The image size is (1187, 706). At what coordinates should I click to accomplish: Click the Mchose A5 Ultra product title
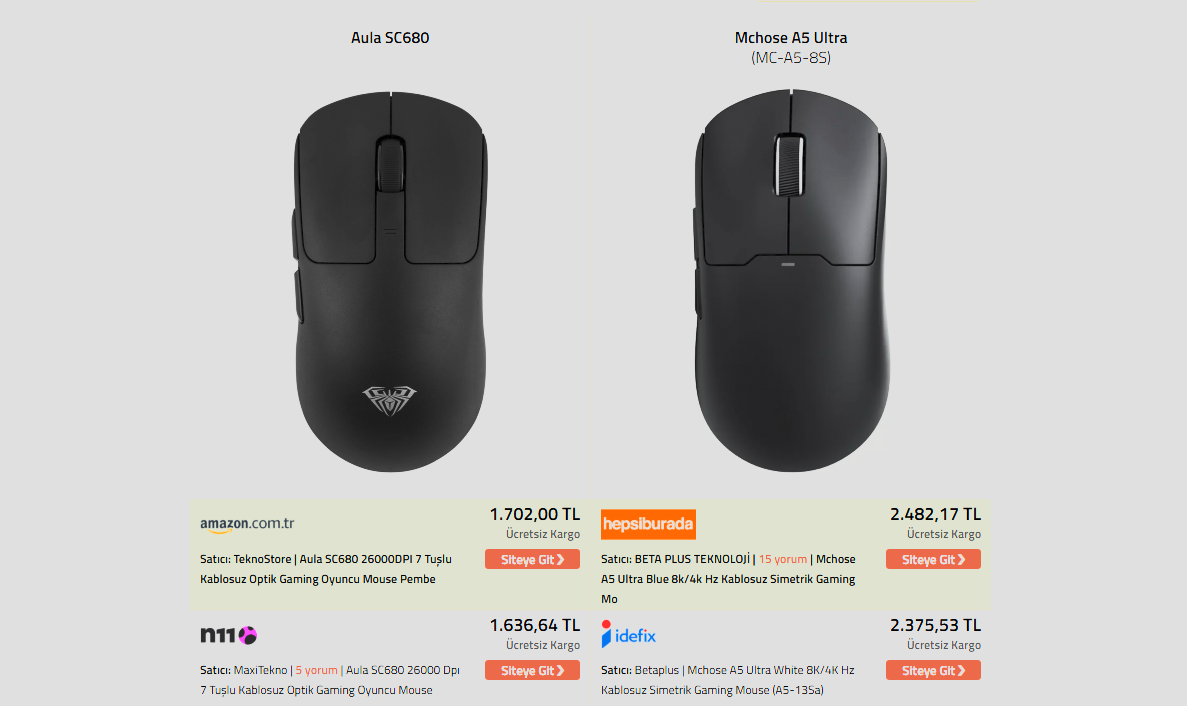click(790, 38)
